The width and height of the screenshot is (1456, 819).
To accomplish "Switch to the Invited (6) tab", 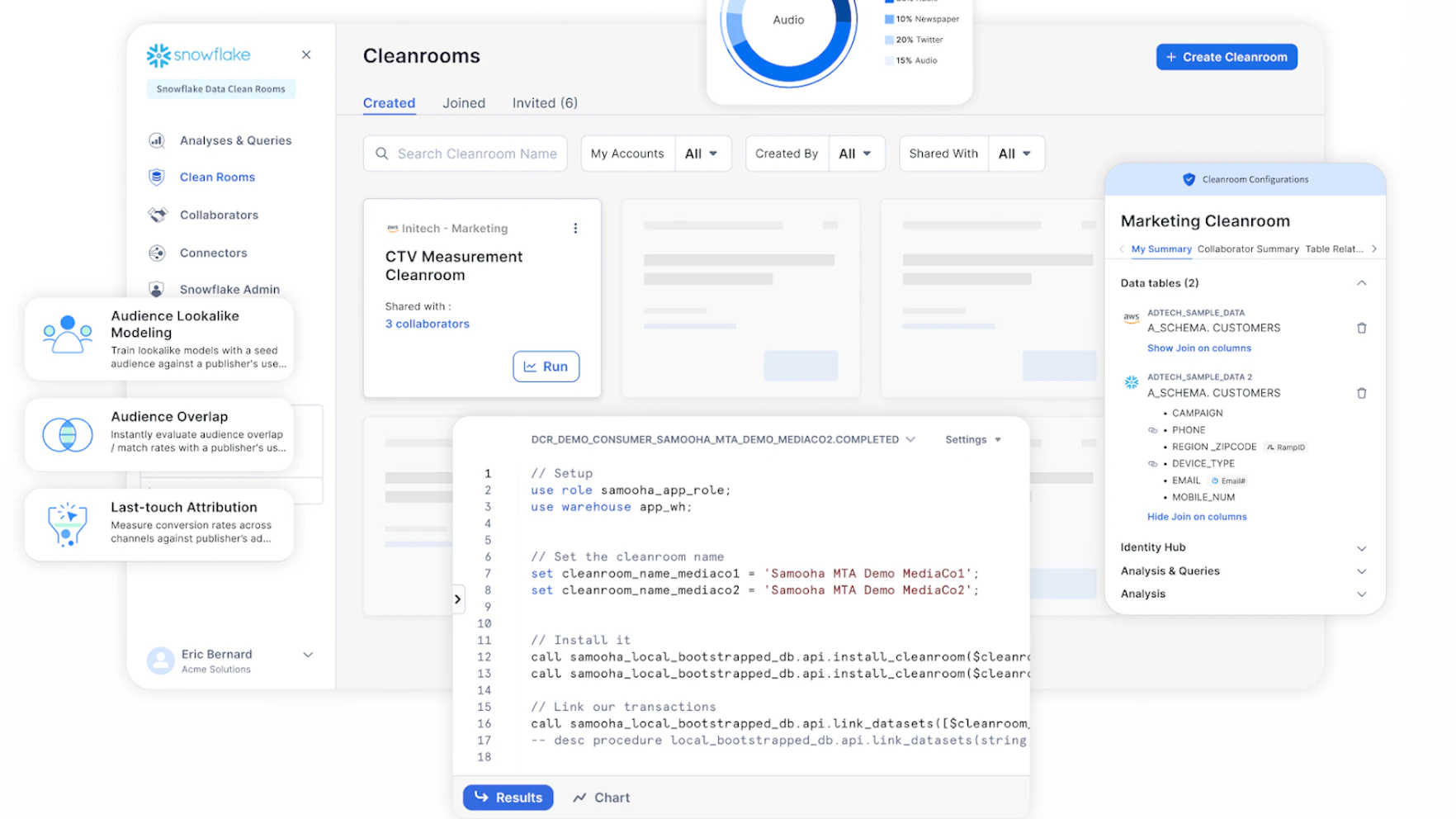I will click(545, 103).
